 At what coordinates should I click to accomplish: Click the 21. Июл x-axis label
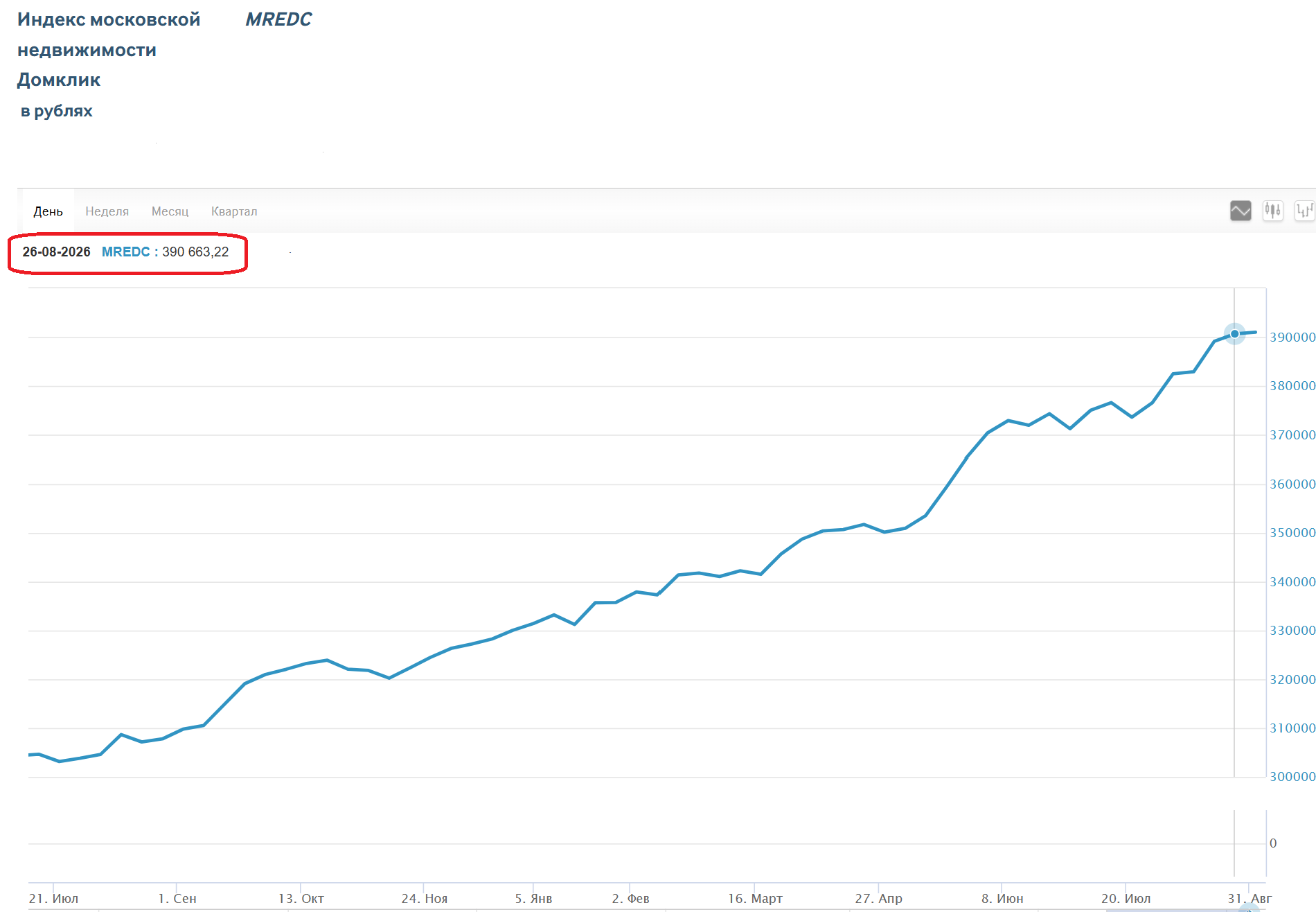[x=53, y=899]
